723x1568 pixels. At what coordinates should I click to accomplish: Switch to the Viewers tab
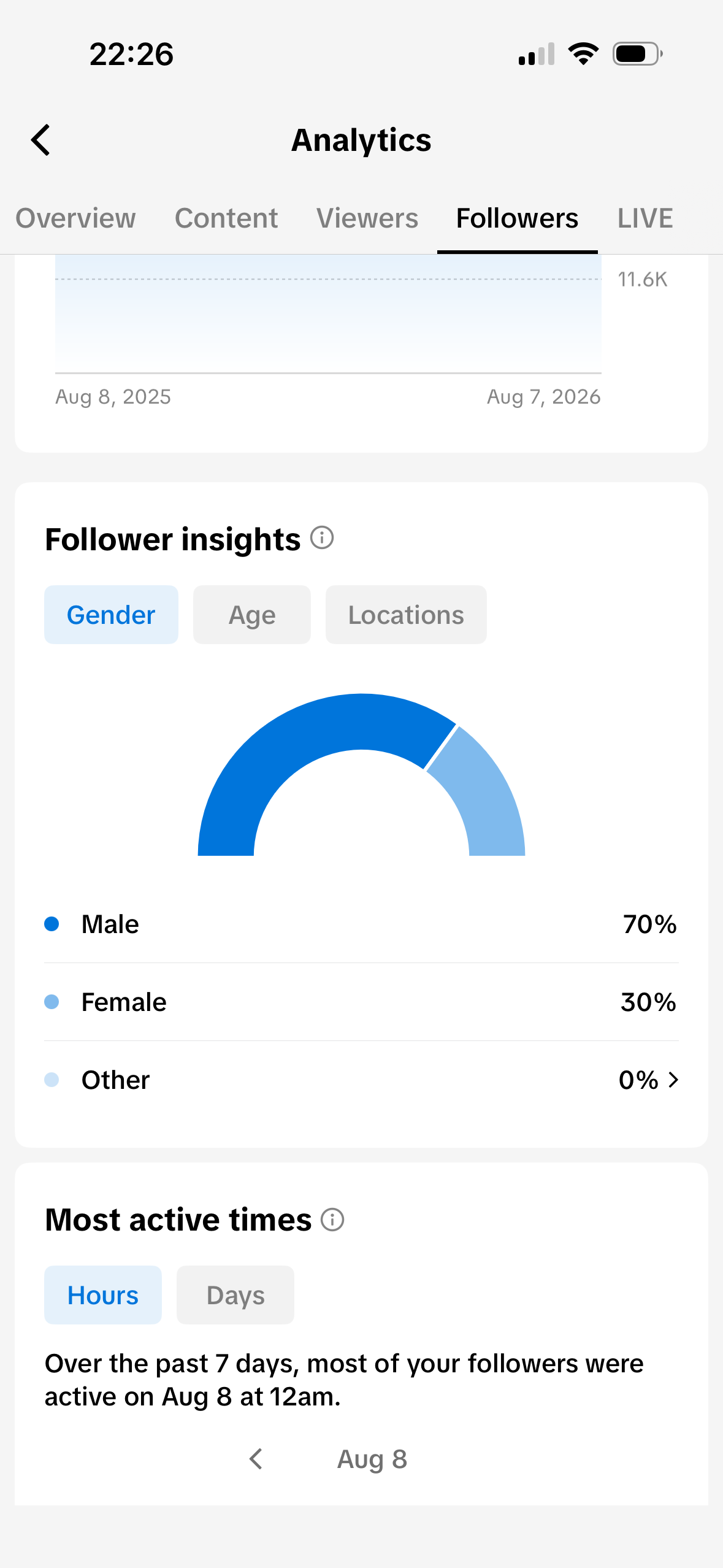click(x=367, y=218)
